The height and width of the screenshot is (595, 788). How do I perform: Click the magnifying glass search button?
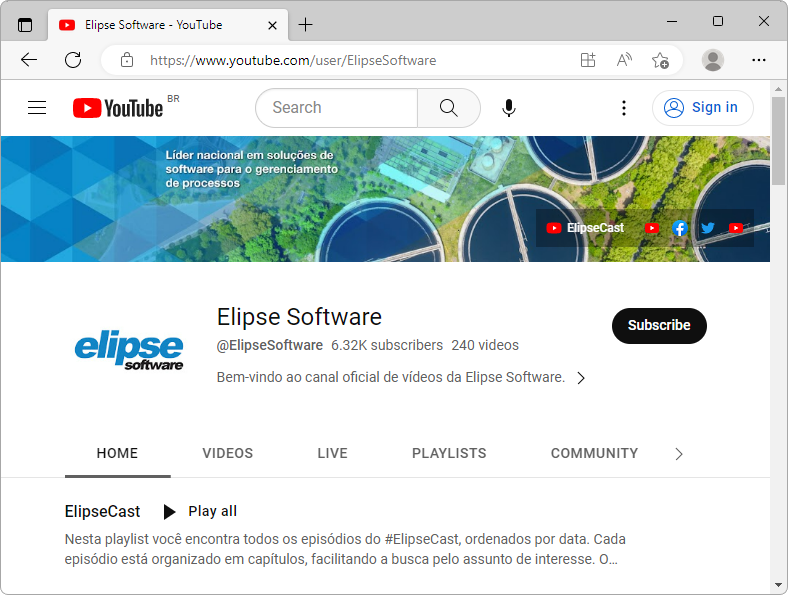[448, 108]
